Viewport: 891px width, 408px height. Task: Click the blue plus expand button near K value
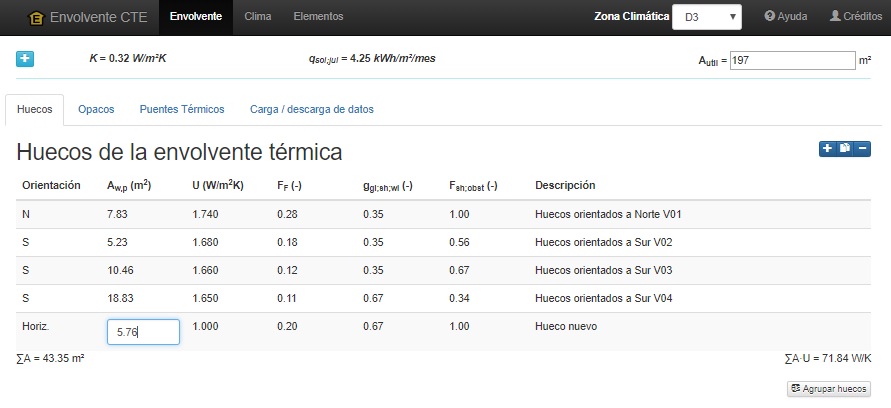25,59
